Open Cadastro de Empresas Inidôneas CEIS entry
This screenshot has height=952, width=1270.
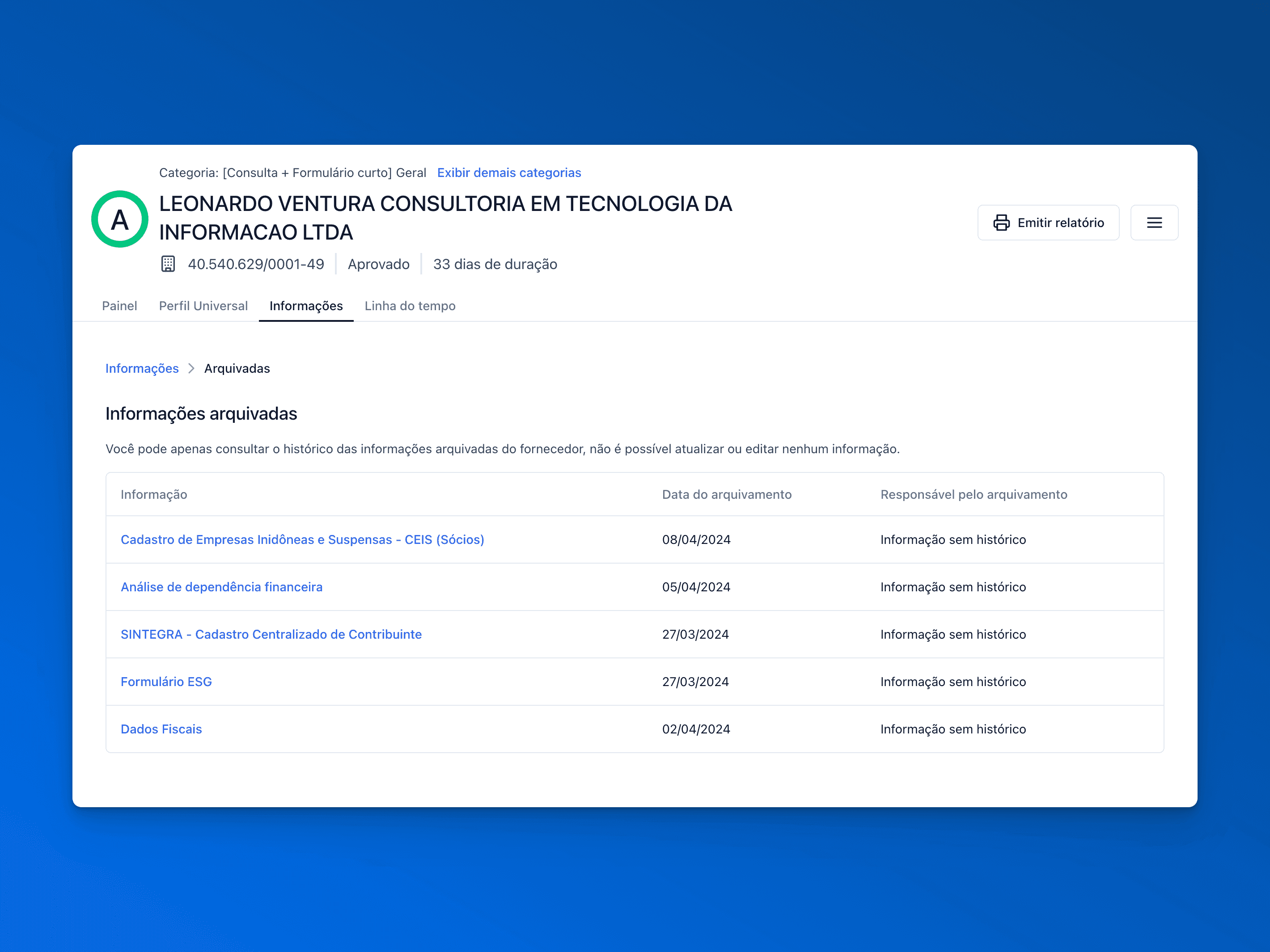[302, 539]
